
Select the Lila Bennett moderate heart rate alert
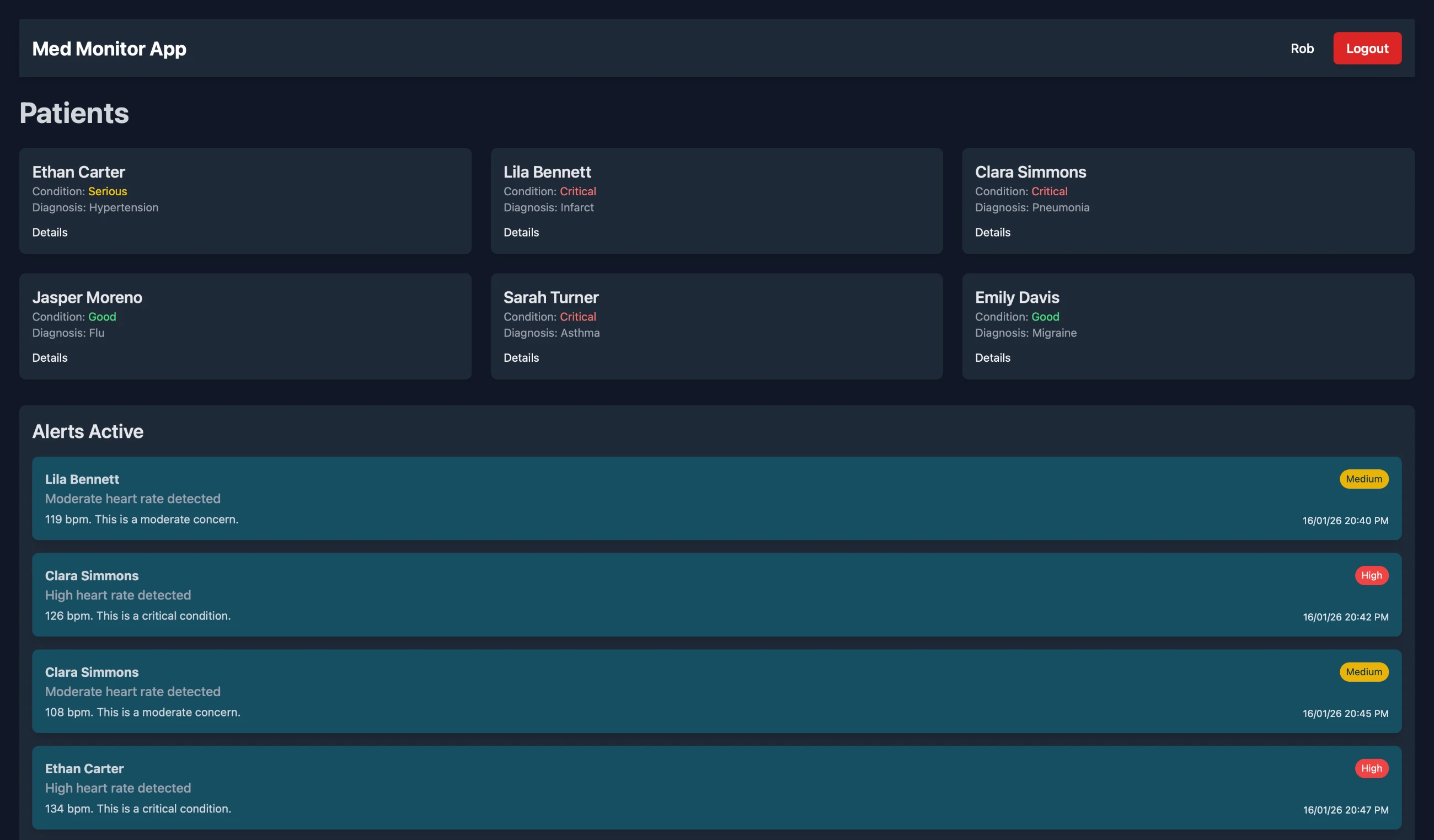click(716, 499)
